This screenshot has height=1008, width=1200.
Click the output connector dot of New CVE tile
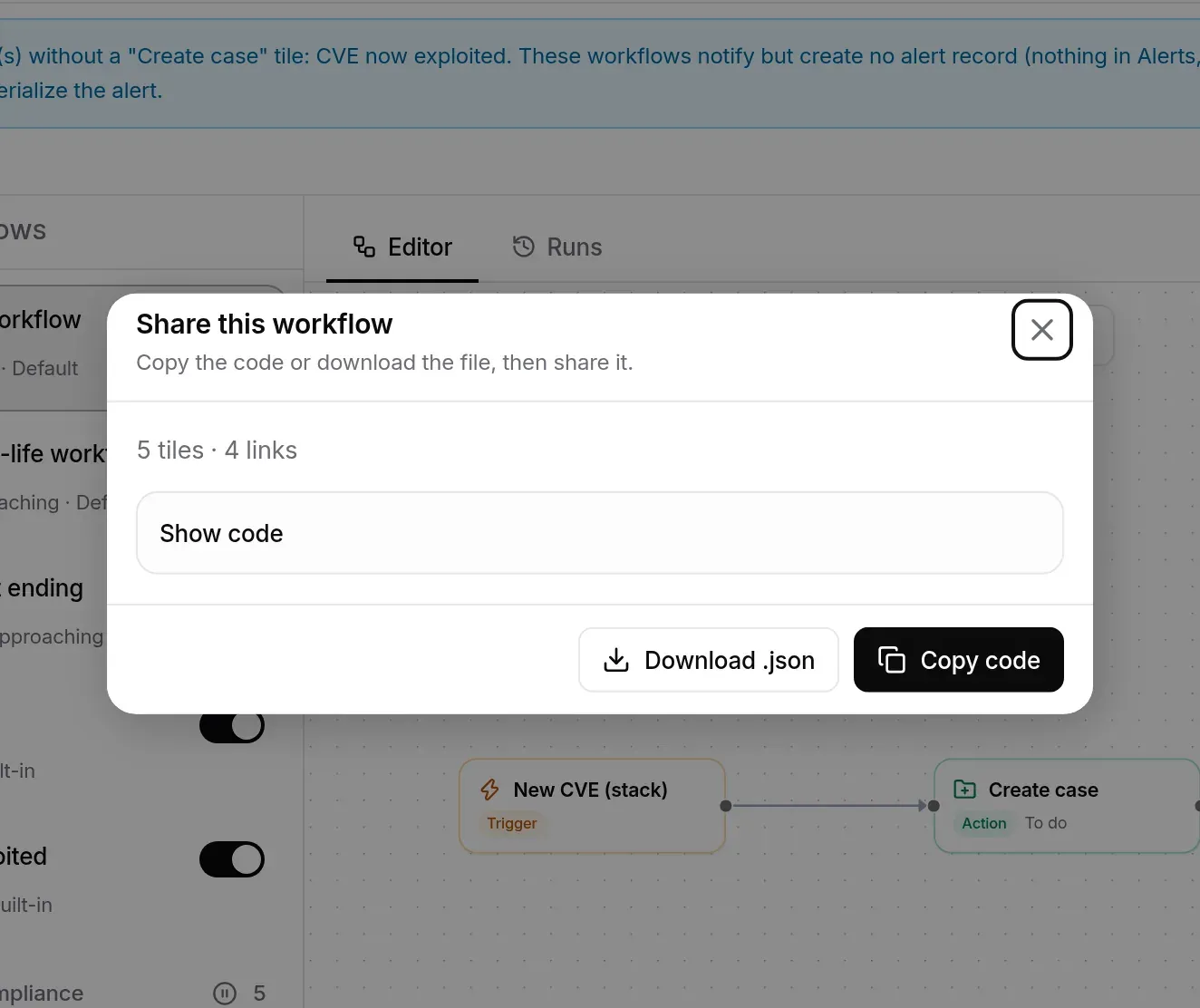[x=725, y=806]
